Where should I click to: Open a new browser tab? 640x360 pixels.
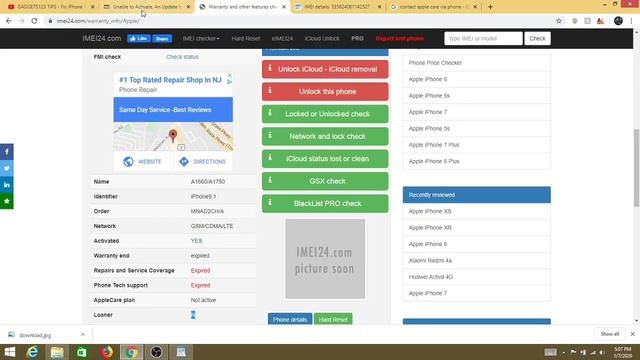point(490,7)
